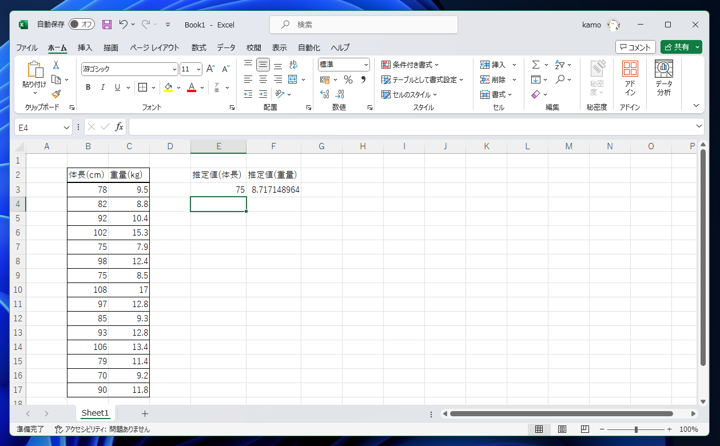720x446 pixels.
Task: Open Cell Styles menu
Action: 409,94
